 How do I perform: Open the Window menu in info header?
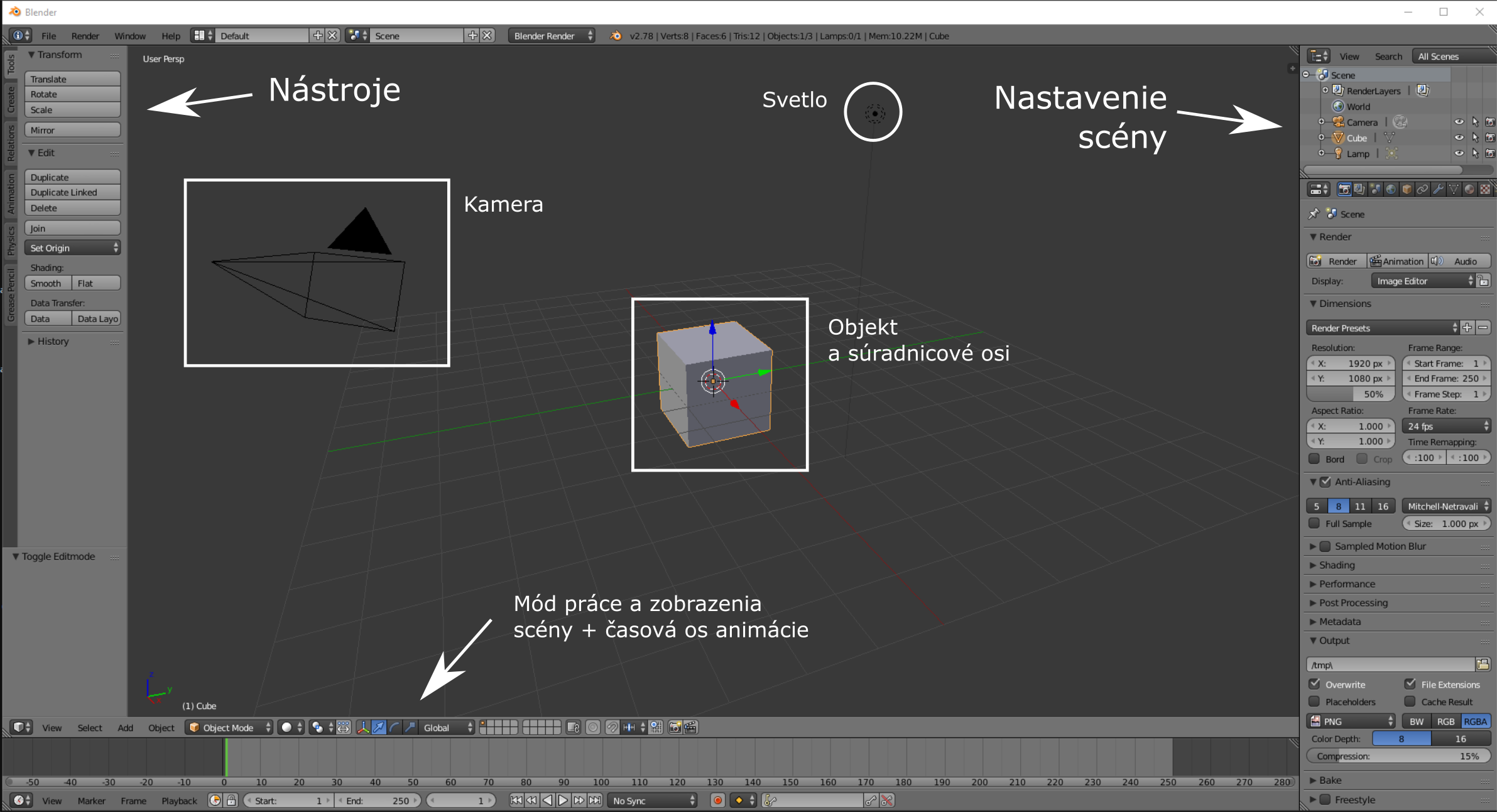coord(130,36)
